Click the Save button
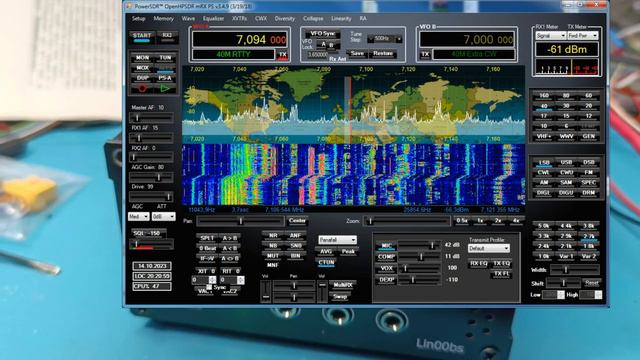The width and height of the screenshot is (640, 360). click(x=357, y=53)
